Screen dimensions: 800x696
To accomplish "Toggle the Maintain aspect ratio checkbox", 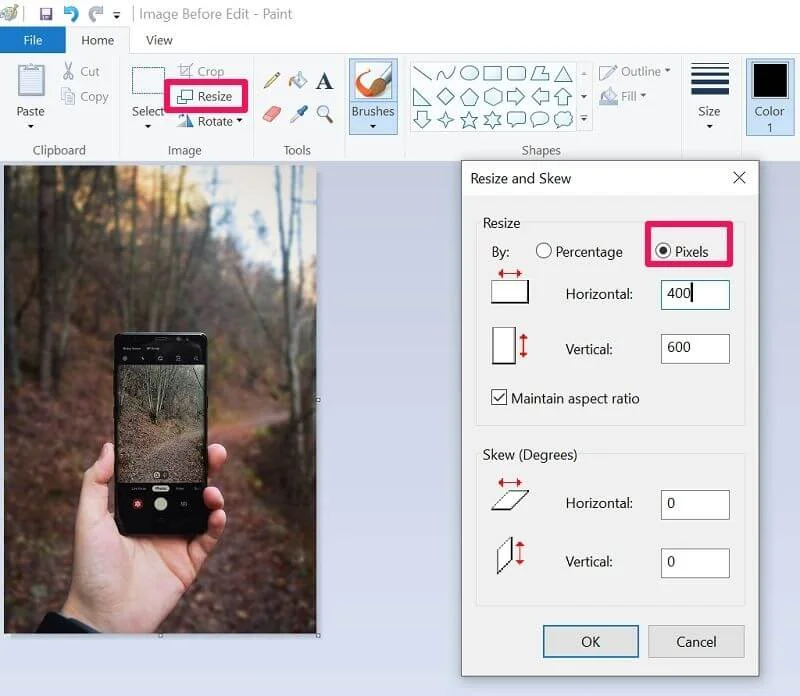I will click(498, 397).
